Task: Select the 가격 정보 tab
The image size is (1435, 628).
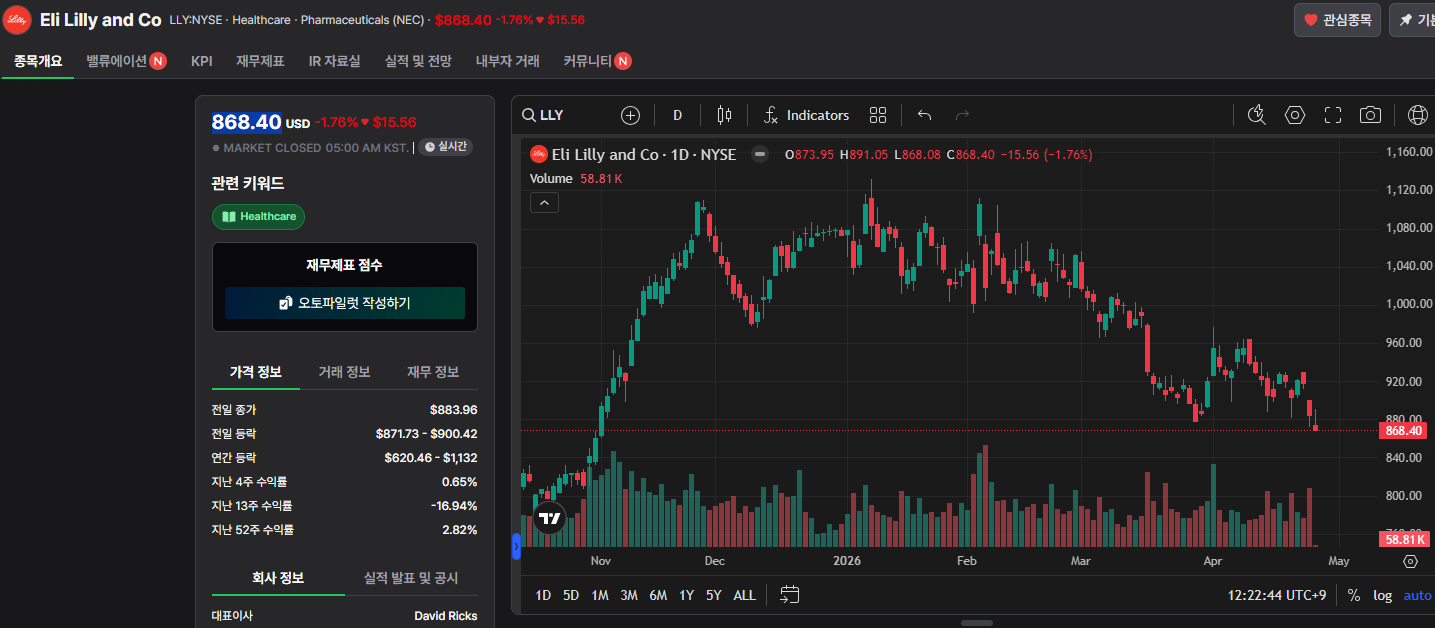Action: [x=256, y=372]
